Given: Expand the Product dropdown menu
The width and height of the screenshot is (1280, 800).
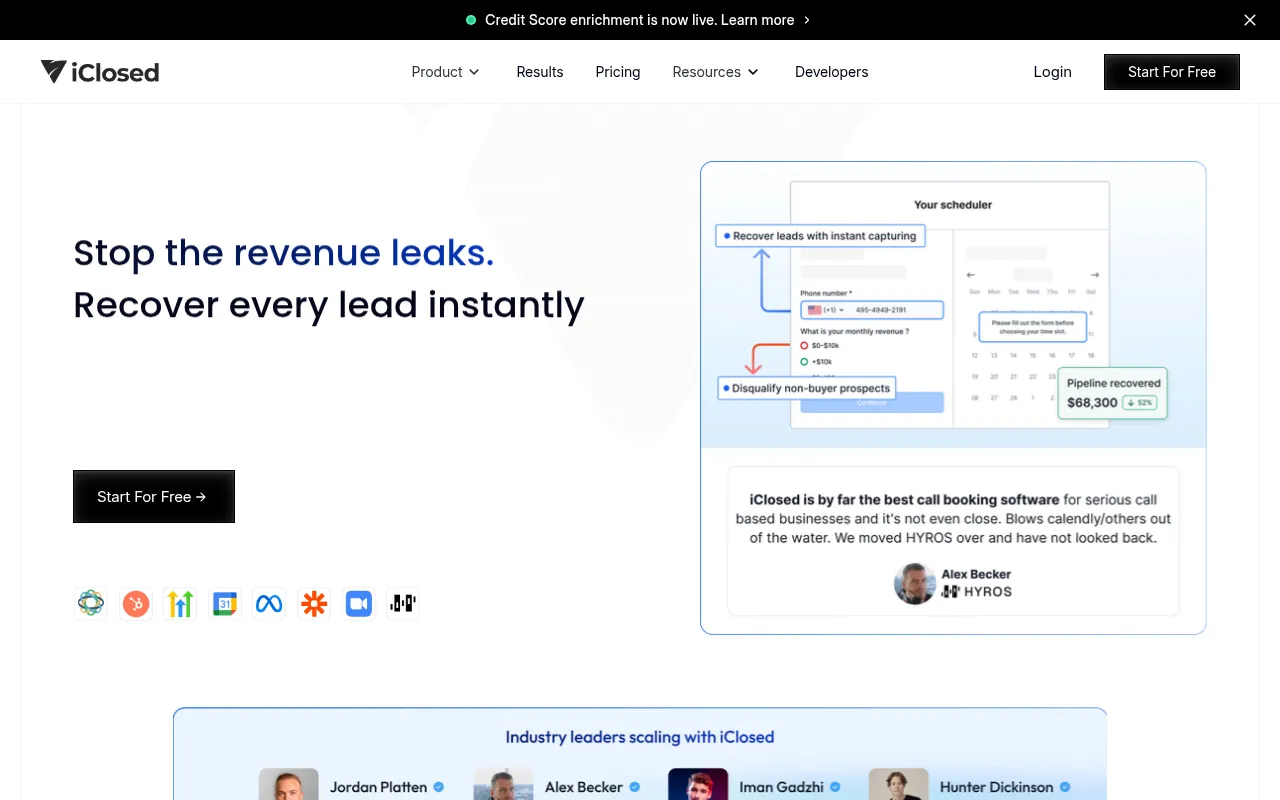Looking at the screenshot, I should pyautogui.click(x=446, y=72).
